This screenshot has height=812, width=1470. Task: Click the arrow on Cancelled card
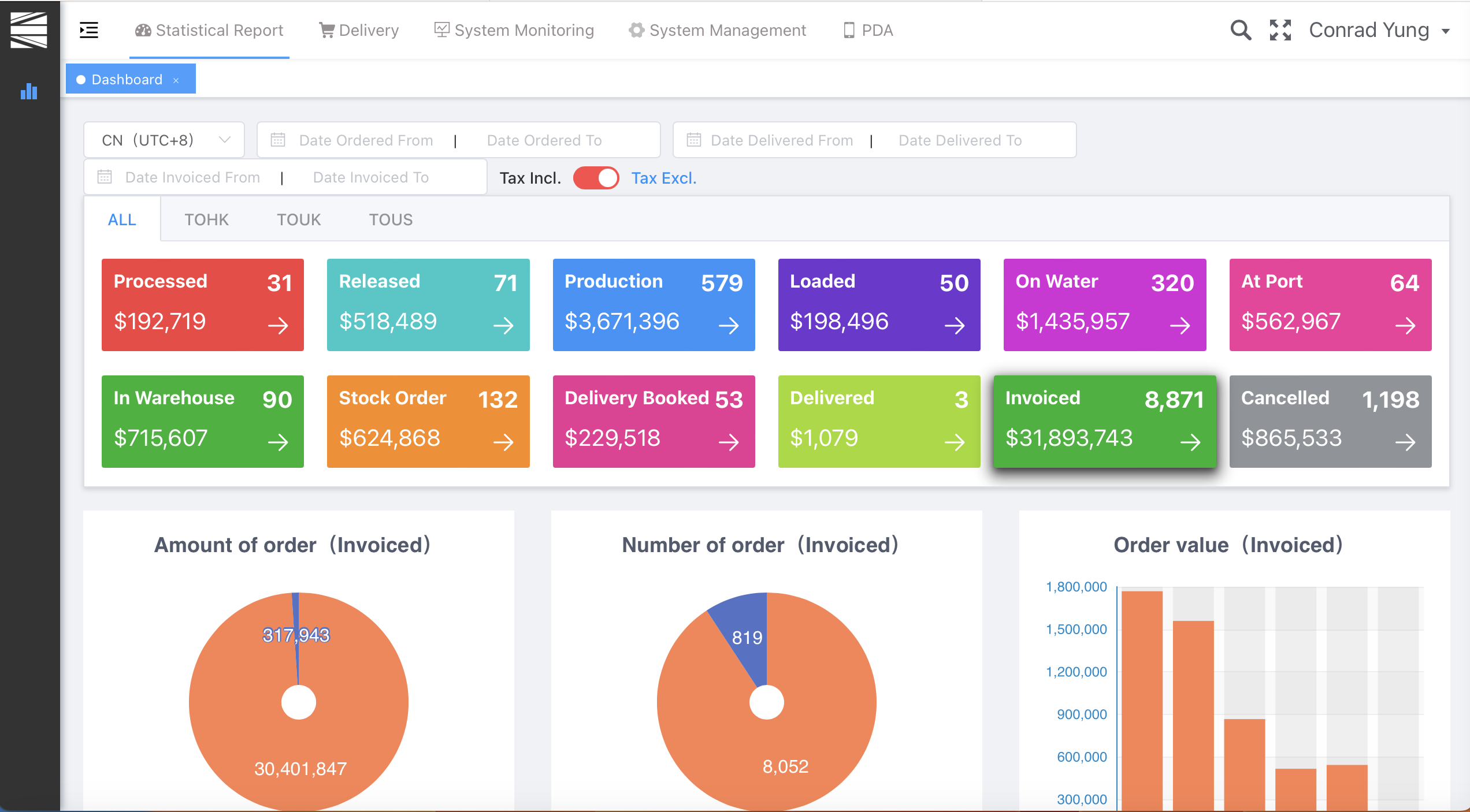pyautogui.click(x=1405, y=442)
